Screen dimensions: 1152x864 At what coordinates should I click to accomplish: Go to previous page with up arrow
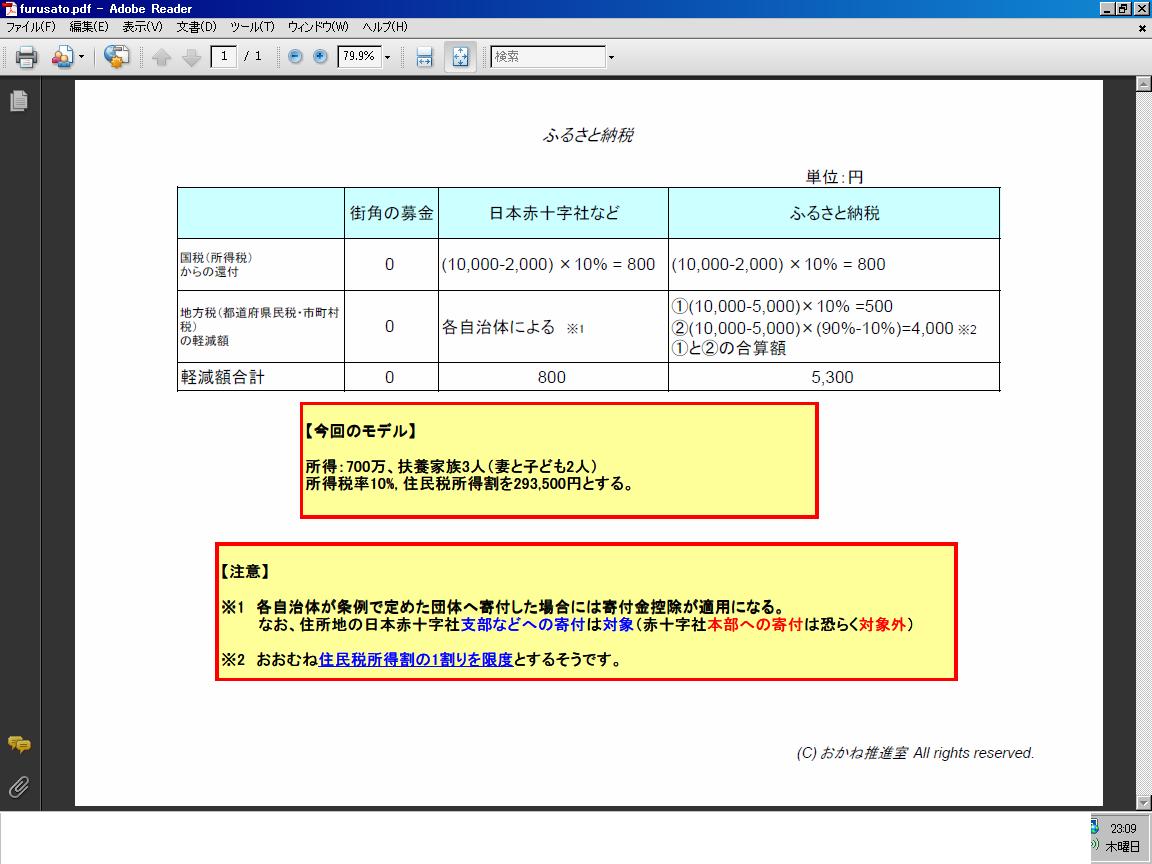[162, 57]
